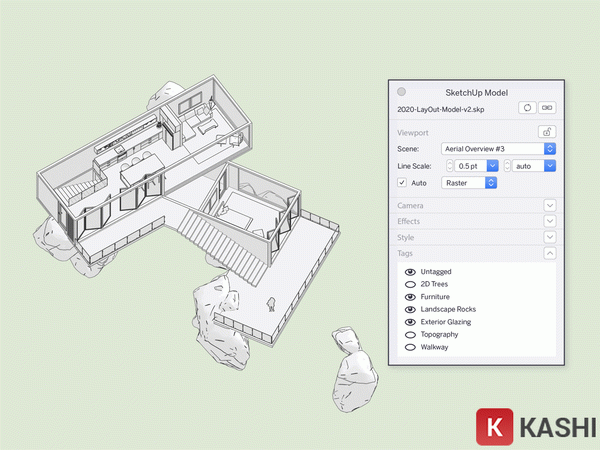Open the Raster render mode dropdown
Screen dimensions: 600x450
click(x=491, y=183)
